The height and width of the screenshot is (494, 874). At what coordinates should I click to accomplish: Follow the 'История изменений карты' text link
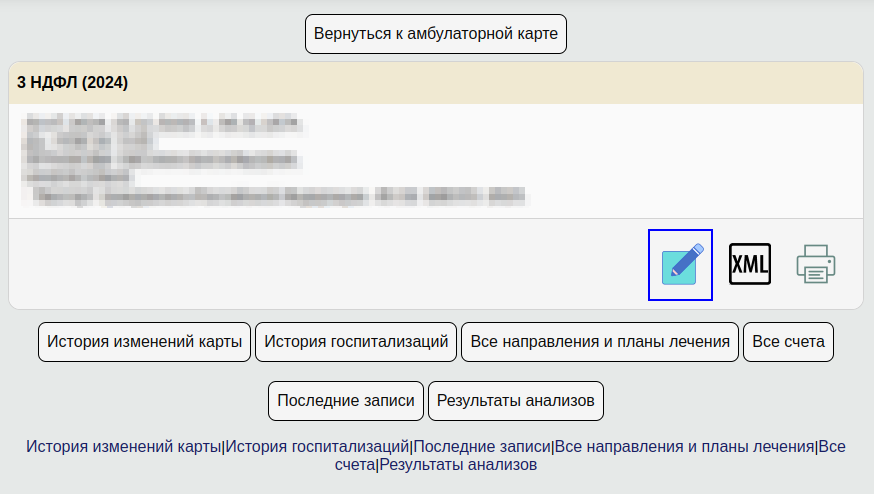coord(123,447)
